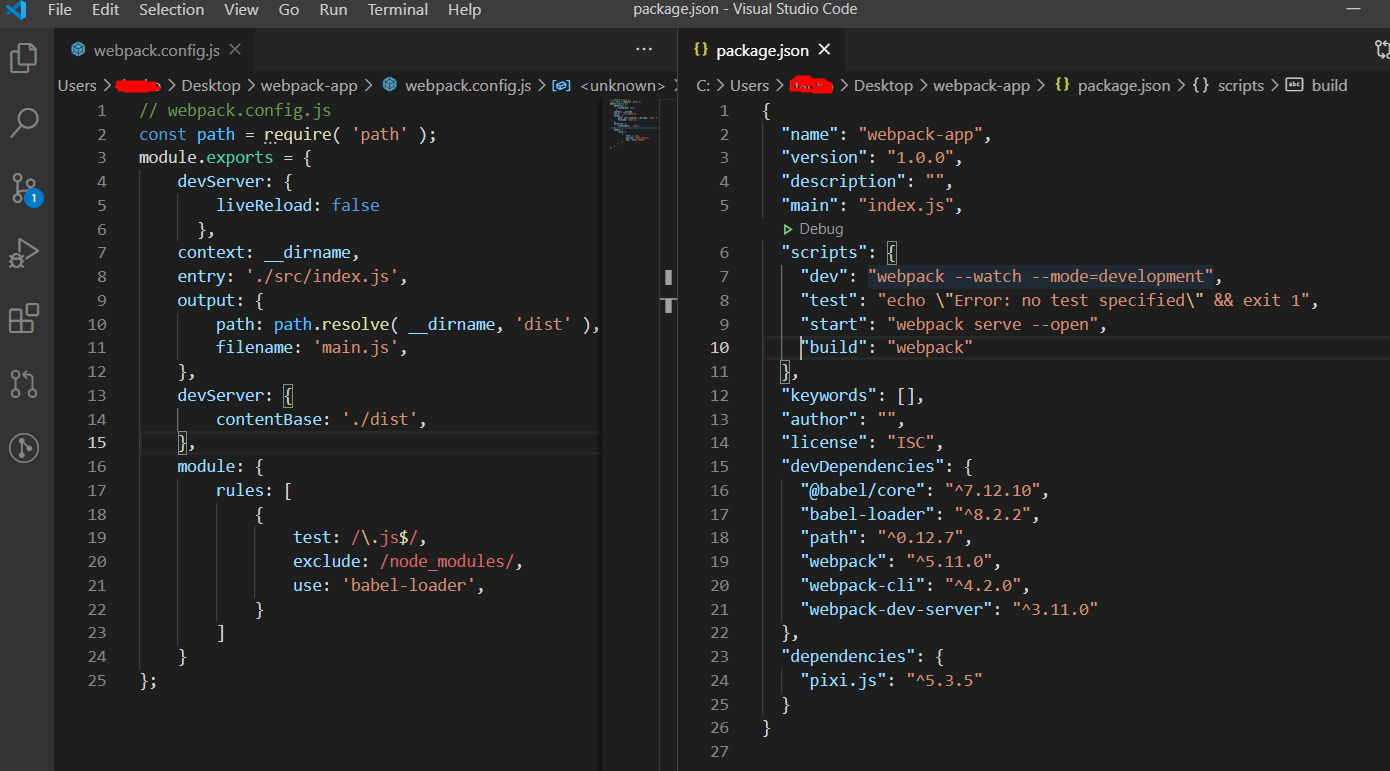
Task: Click the "license": "ISC" line
Action: coord(862,443)
